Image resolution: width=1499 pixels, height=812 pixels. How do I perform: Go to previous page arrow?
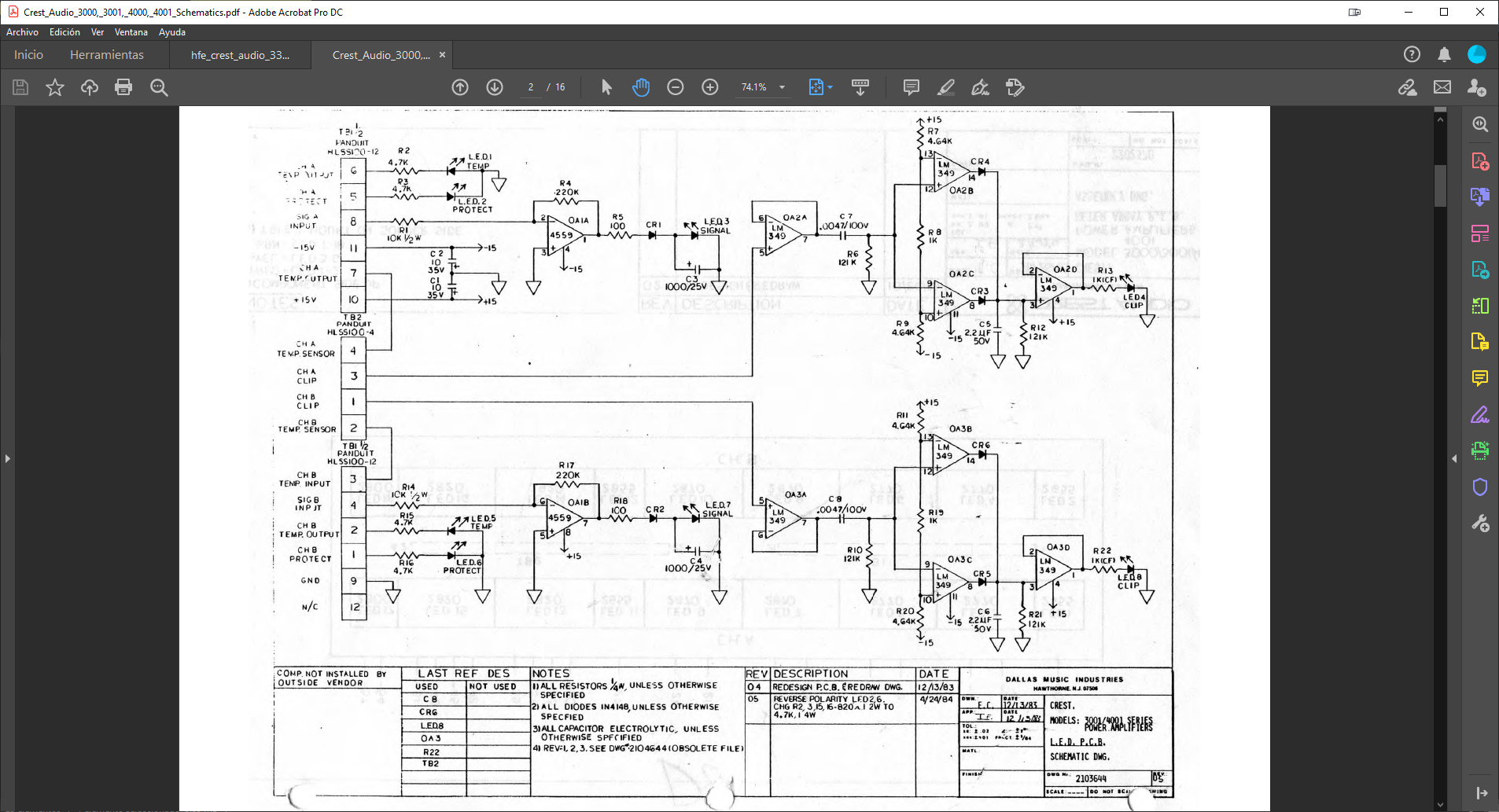coord(460,87)
